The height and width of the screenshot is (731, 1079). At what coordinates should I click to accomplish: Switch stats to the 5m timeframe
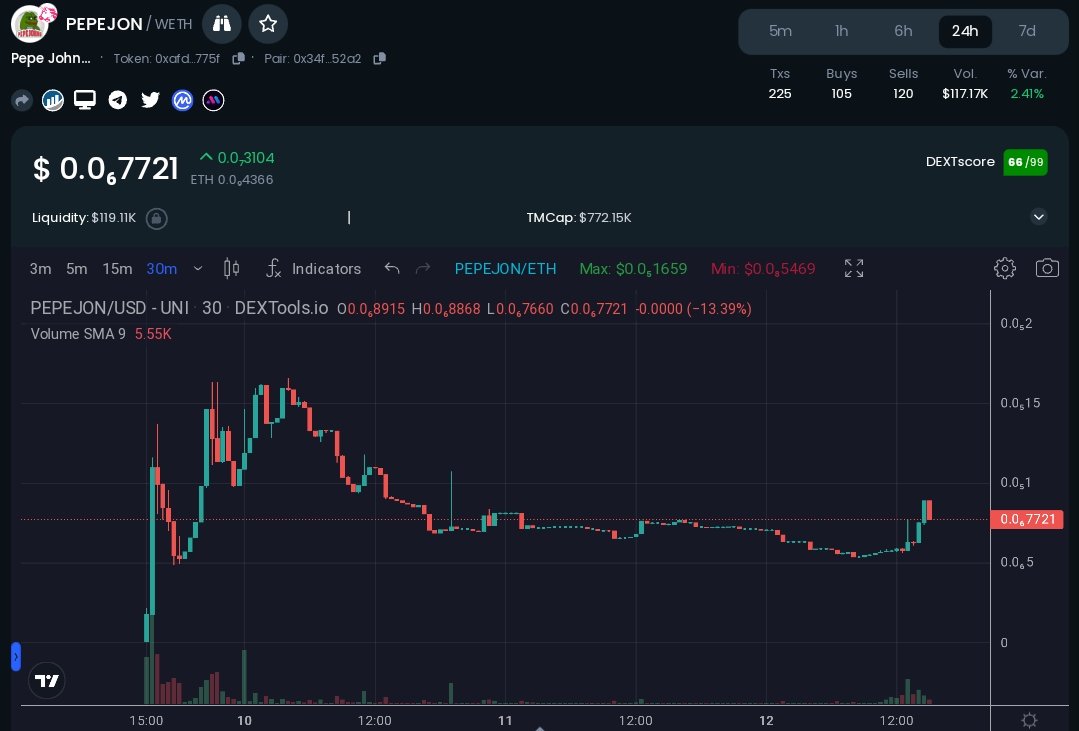[x=780, y=31]
